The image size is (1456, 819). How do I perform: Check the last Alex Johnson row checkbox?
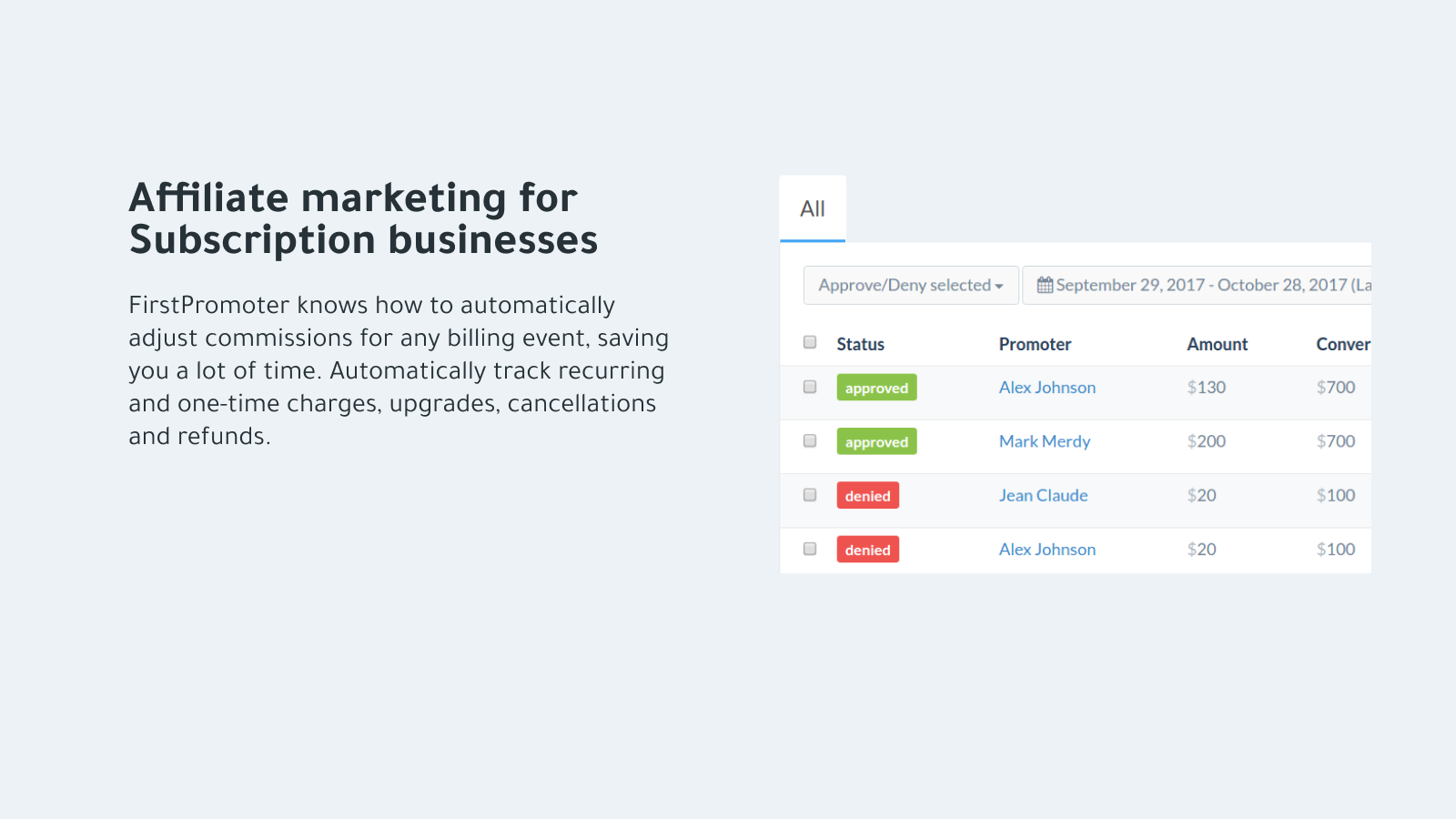[x=810, y=549]
